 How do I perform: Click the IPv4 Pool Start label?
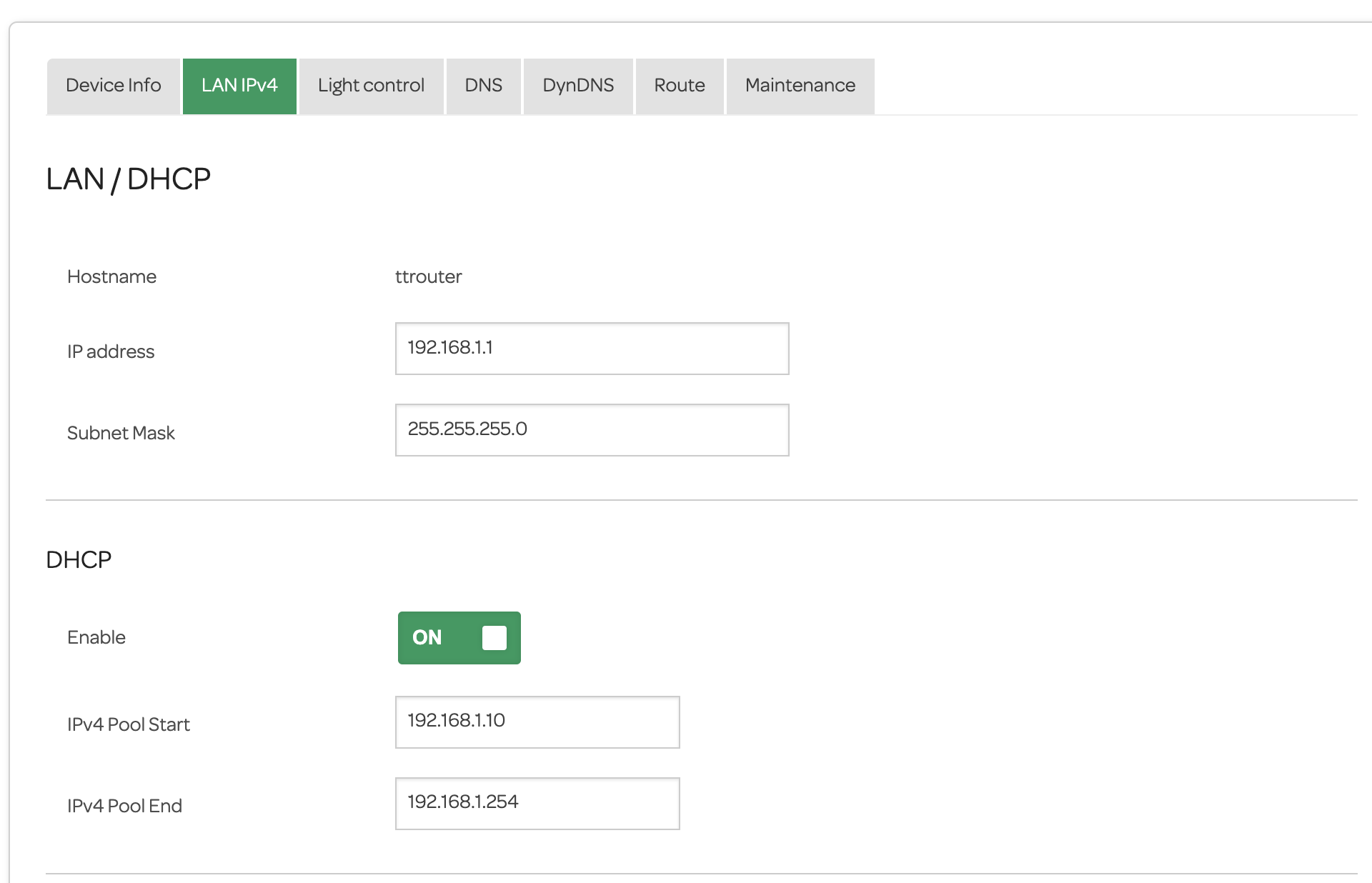pos(129,724)
